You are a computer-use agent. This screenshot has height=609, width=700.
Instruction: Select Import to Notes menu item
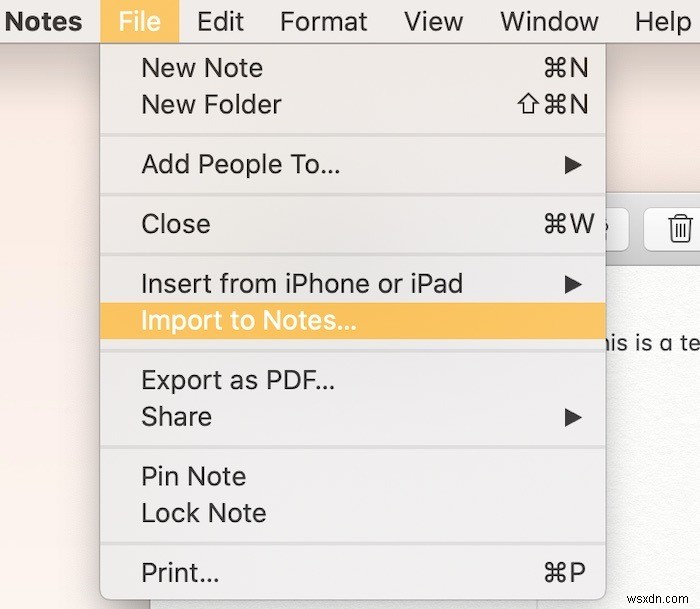[x=353, y=321]
